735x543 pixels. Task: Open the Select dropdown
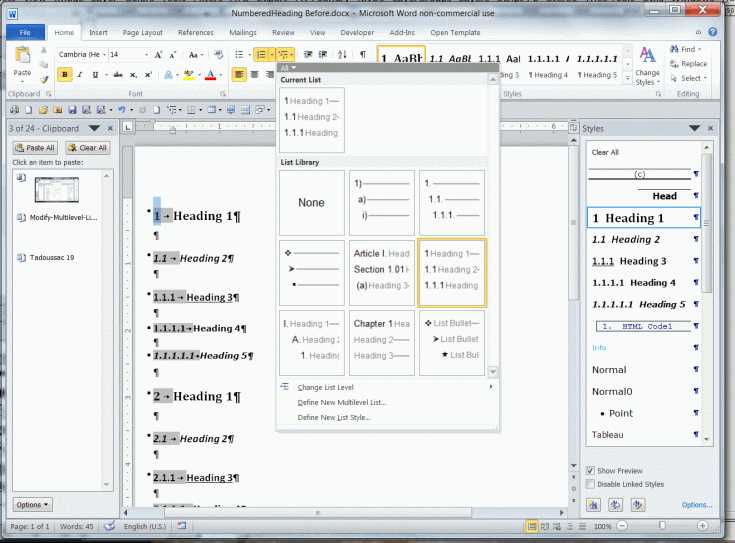[689, 78]
